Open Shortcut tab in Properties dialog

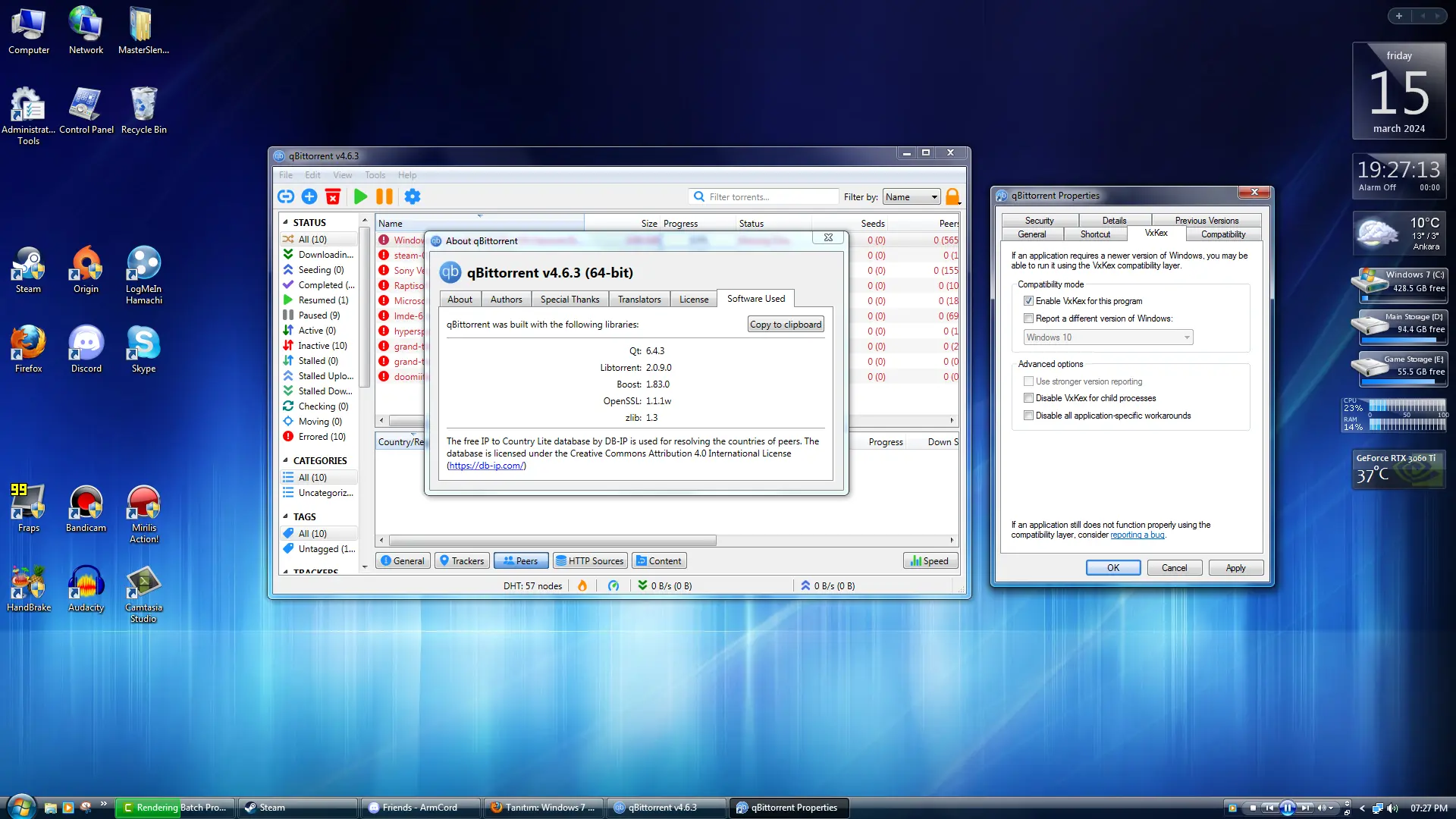point(1095,234)
